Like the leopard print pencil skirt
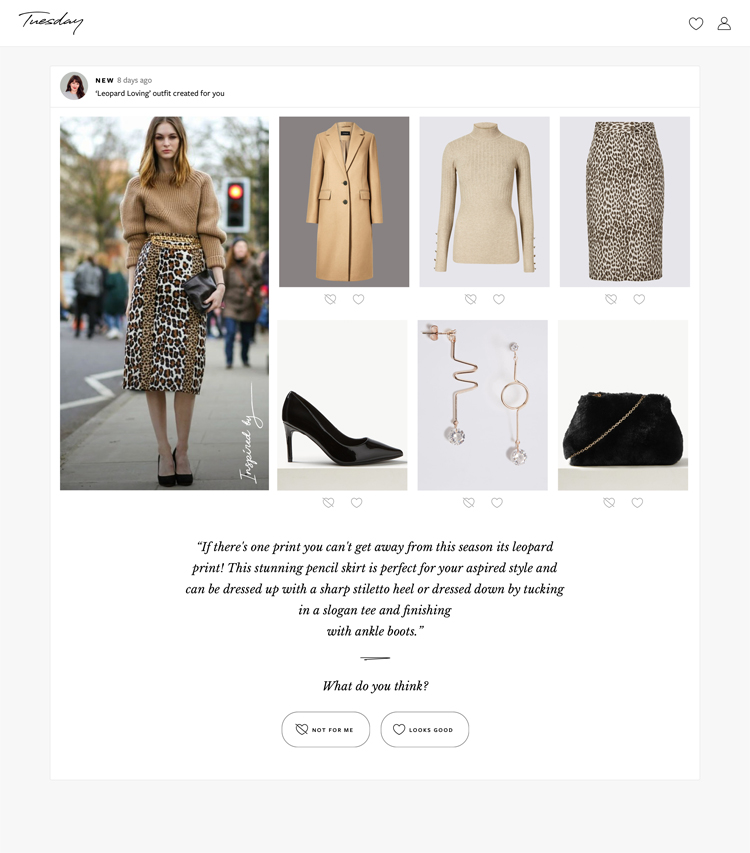750x853 pixels. tap(639, 299)
